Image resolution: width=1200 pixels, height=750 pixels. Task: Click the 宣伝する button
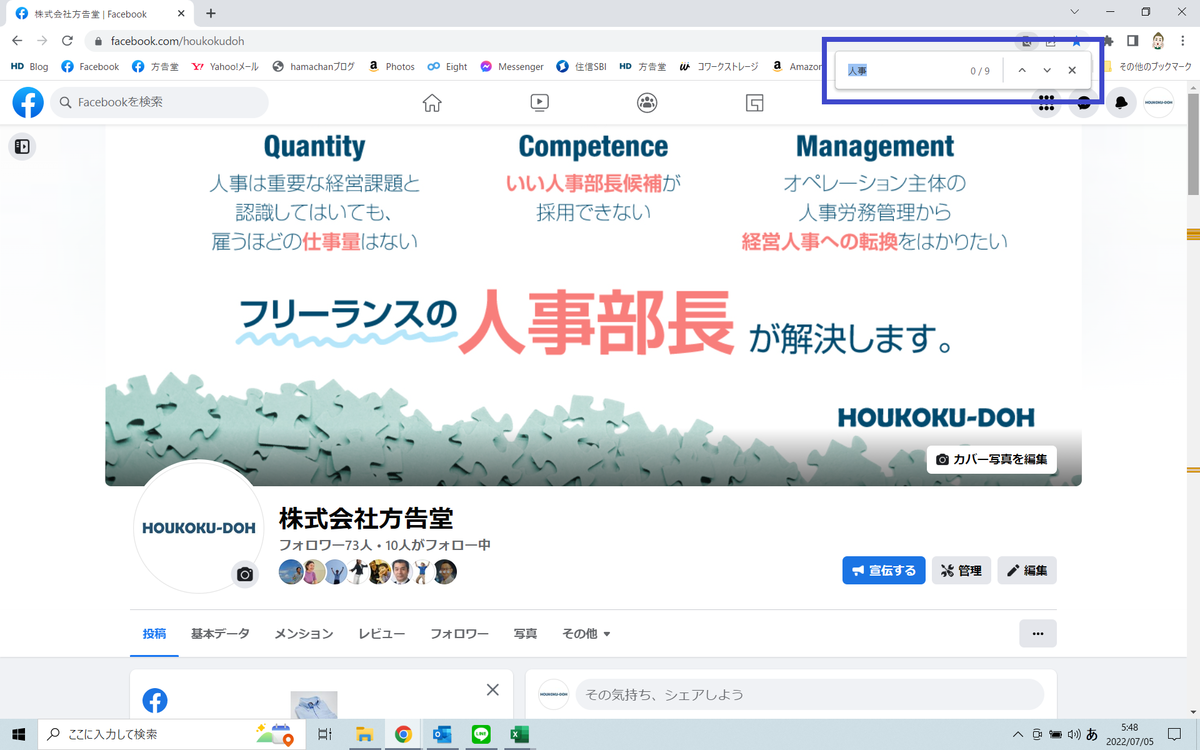coord(884,570)
